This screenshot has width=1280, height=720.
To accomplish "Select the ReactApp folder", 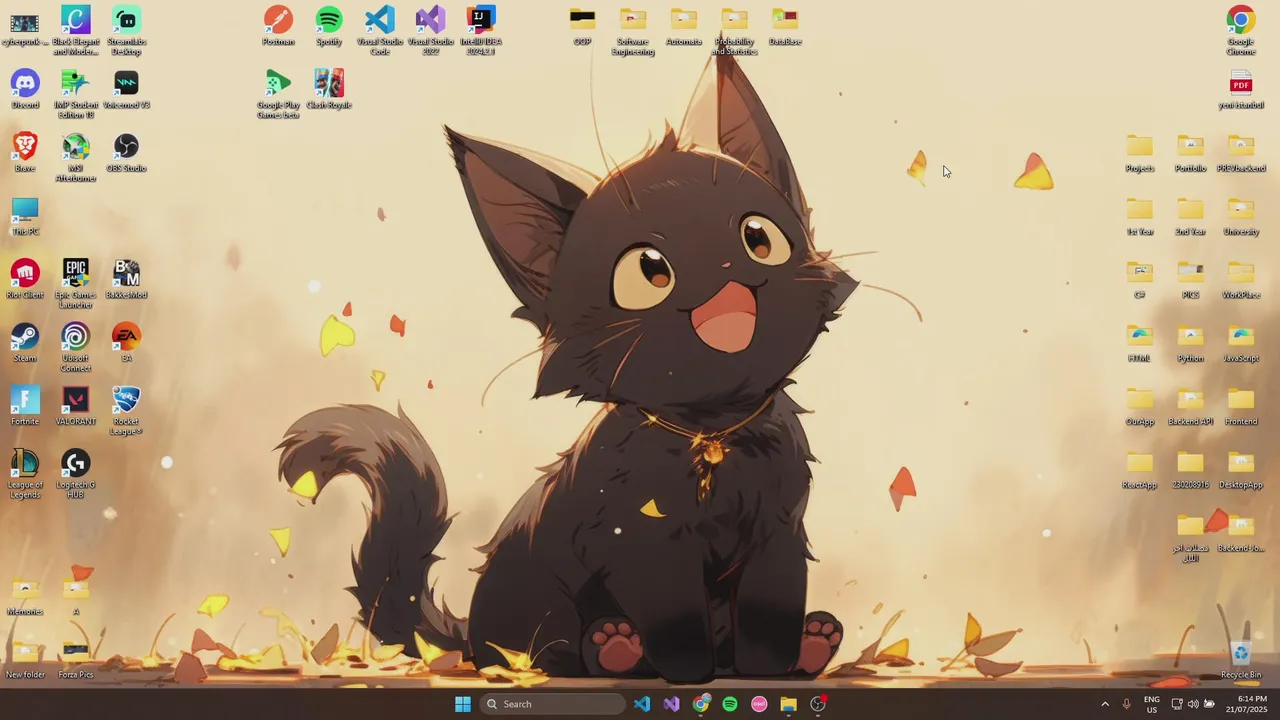I will pyautogui.click(x=1140, y=470).
